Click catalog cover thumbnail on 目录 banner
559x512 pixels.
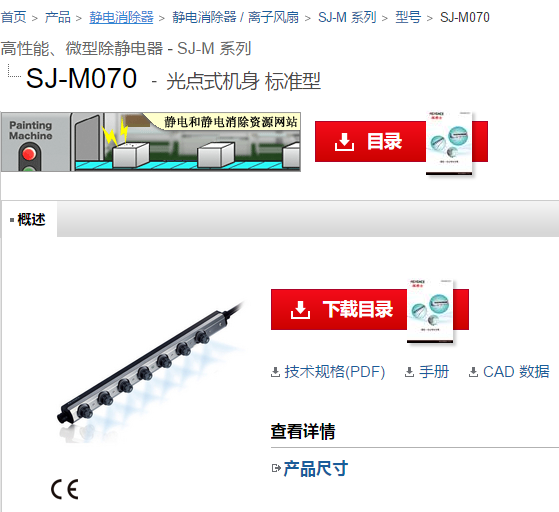[x=449, y=143]
